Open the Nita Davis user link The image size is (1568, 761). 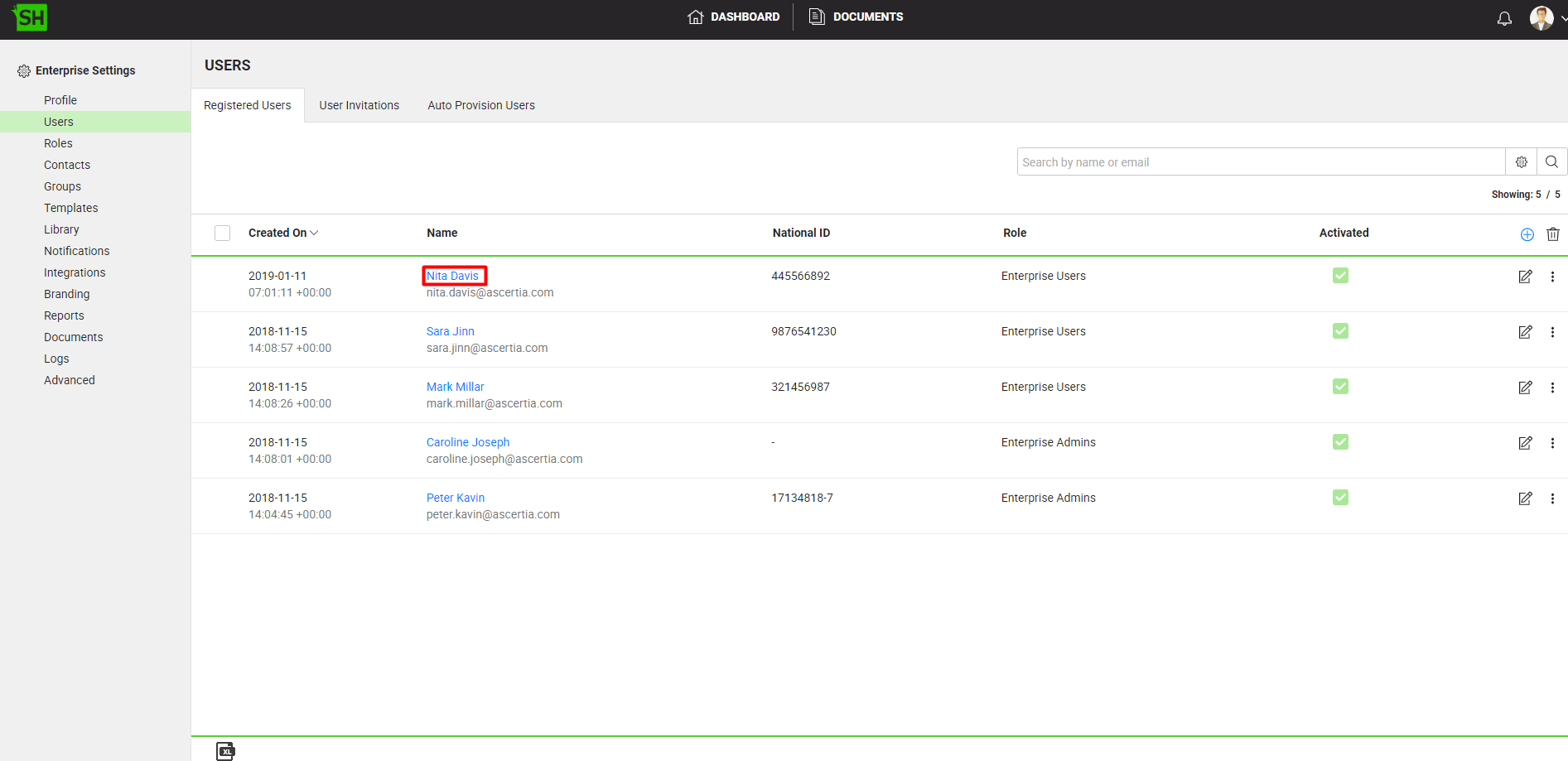[x=452, y=276]
